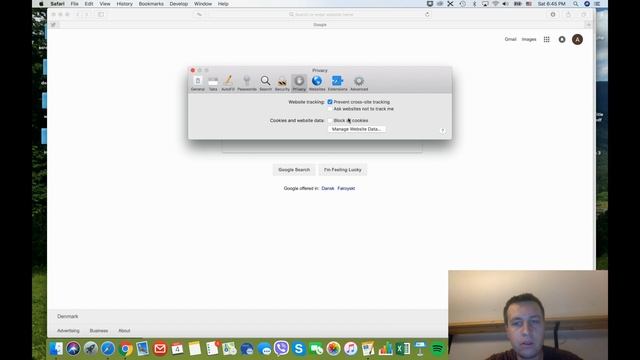Viewport: 640px width, 360px height.
Task: Open the Advertising footer link
Action: coord(68,331)
